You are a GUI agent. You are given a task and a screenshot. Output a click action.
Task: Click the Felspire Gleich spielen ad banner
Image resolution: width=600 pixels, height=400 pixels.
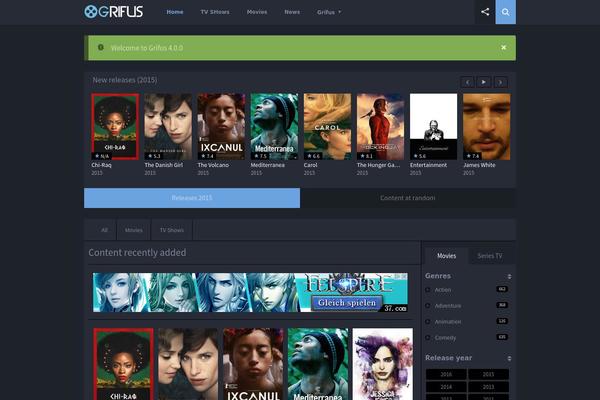(x=250, y=292)
